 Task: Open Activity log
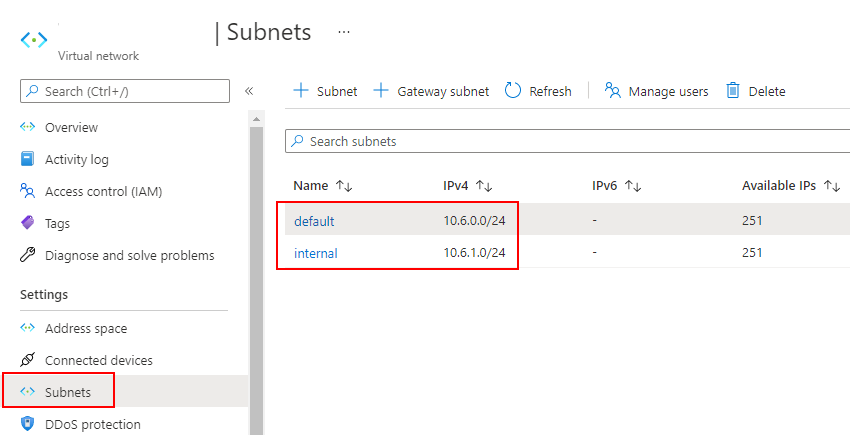click(76, 159)
